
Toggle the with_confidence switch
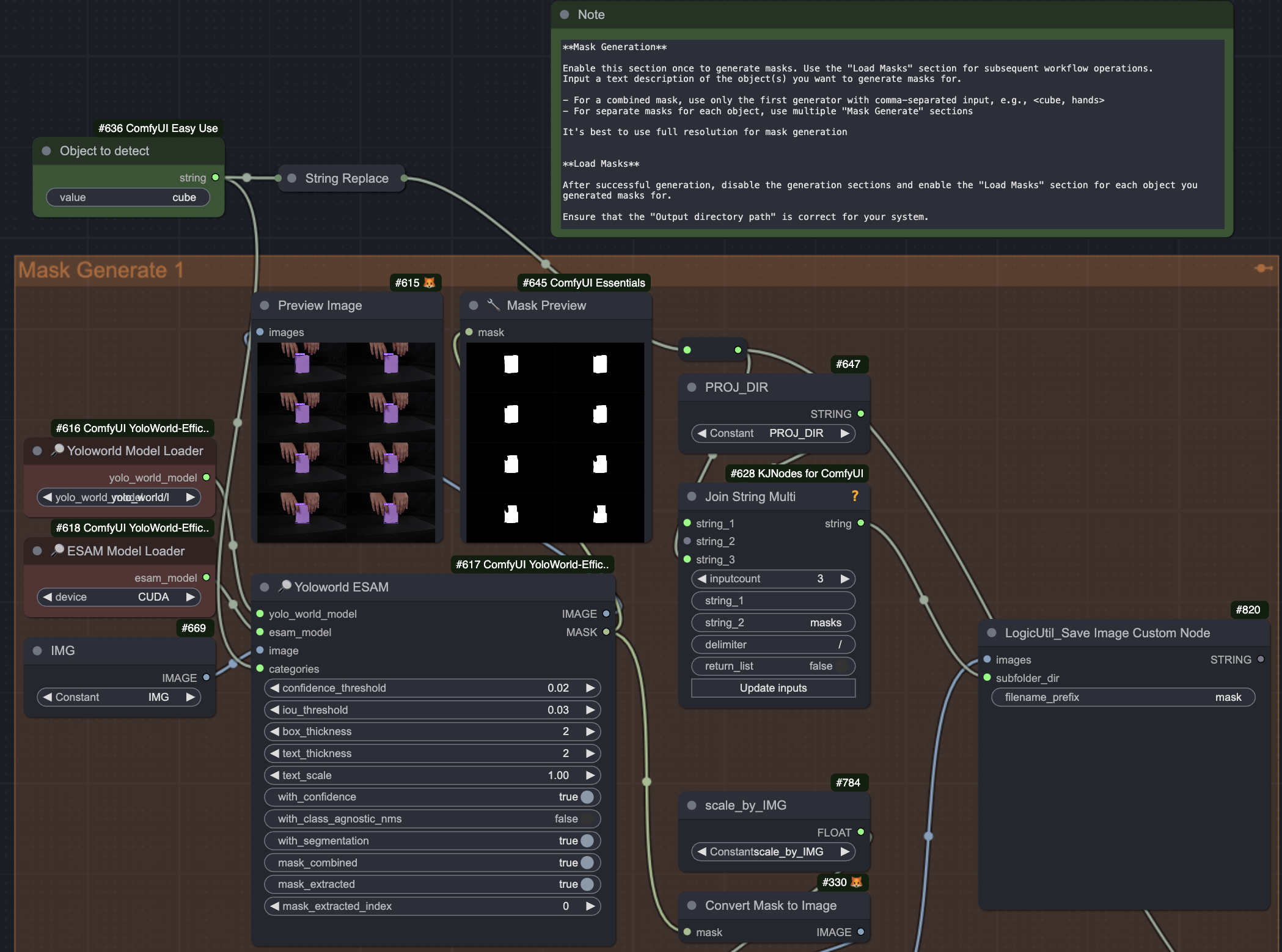[587, 797]
